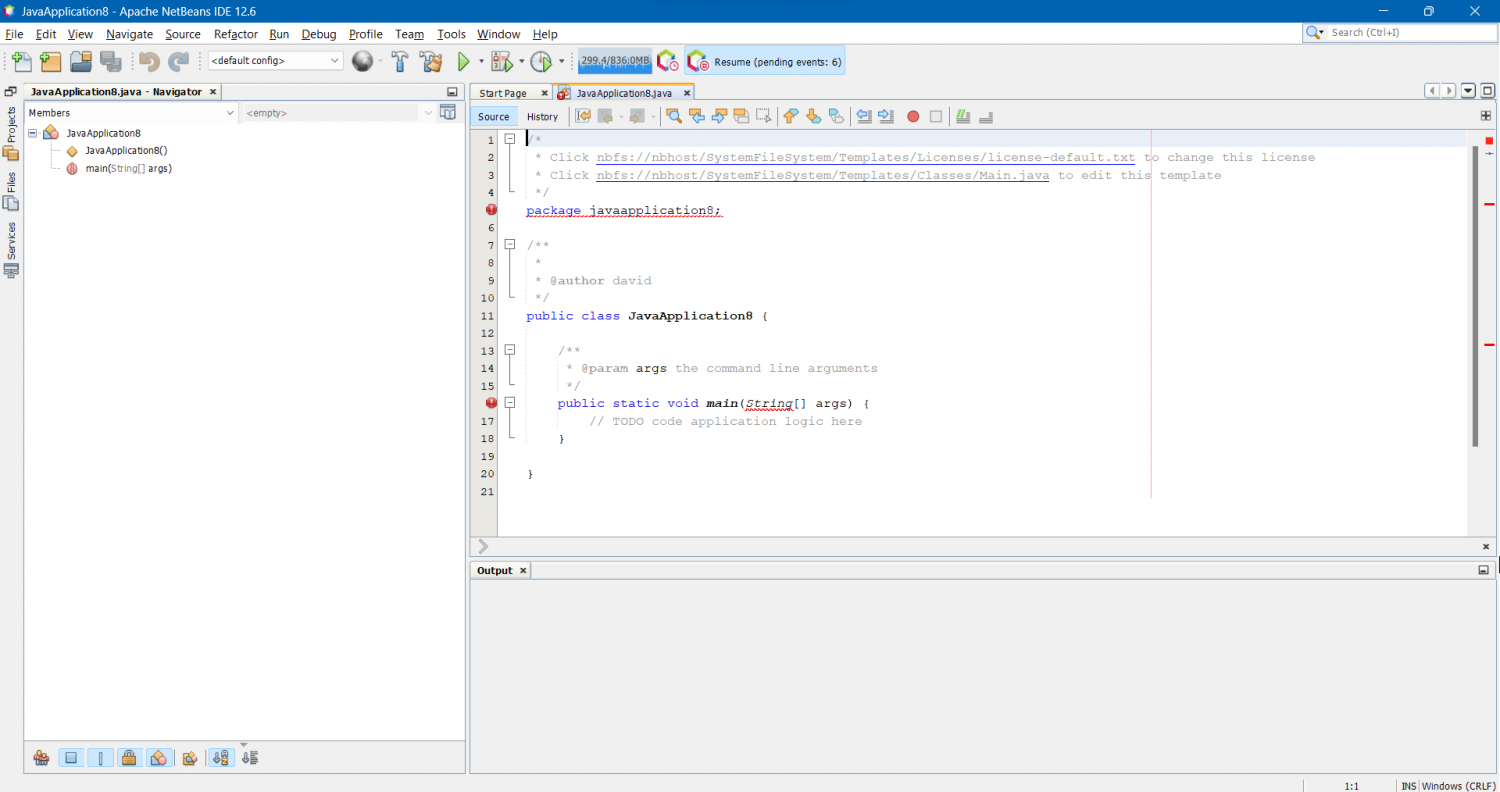This screenshot has height=792, width=1500.
Task: Create a new file from the toolbar
Action: (x=21, y=61)
